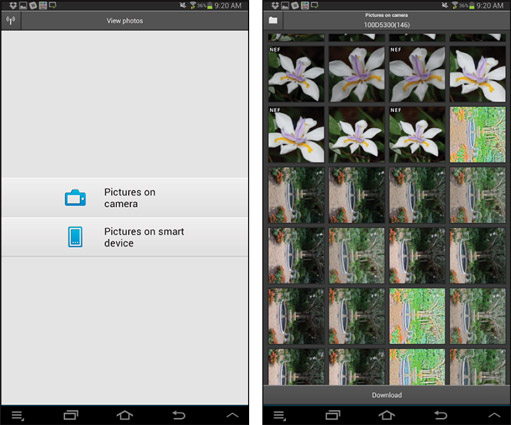Tap the left screen's up-caret icon
Screen dimensions: 511x425
click(x=232, y=415)
